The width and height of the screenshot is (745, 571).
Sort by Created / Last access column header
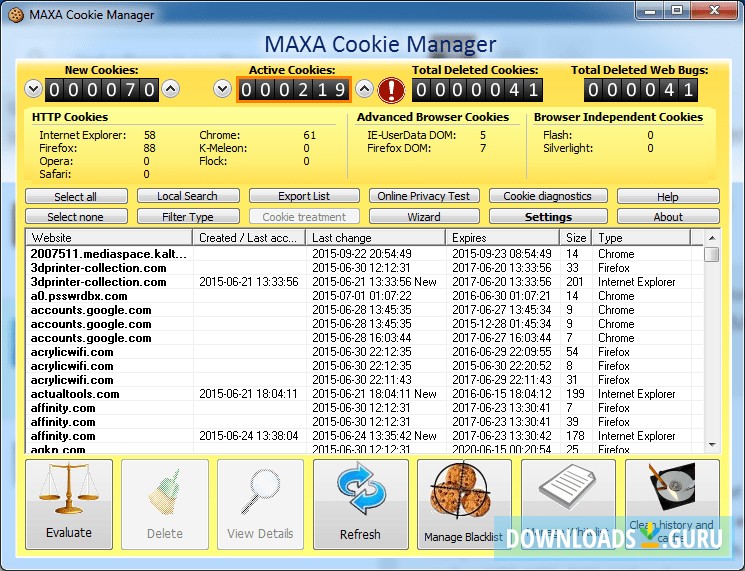(249, 238)
